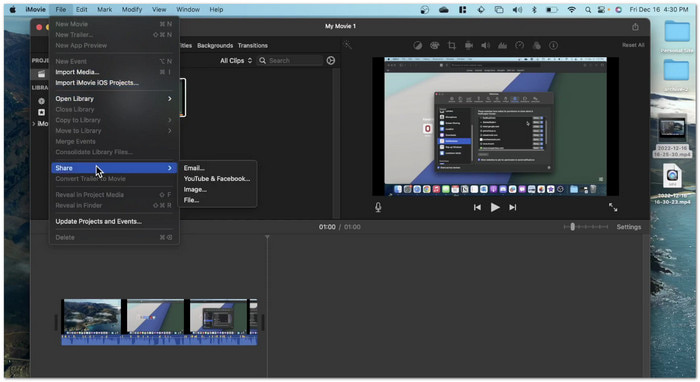This screenshot has width=700, height=382.
Task: Select first coastal clip thumbnail in timeline
Action: tap(92, 316)
